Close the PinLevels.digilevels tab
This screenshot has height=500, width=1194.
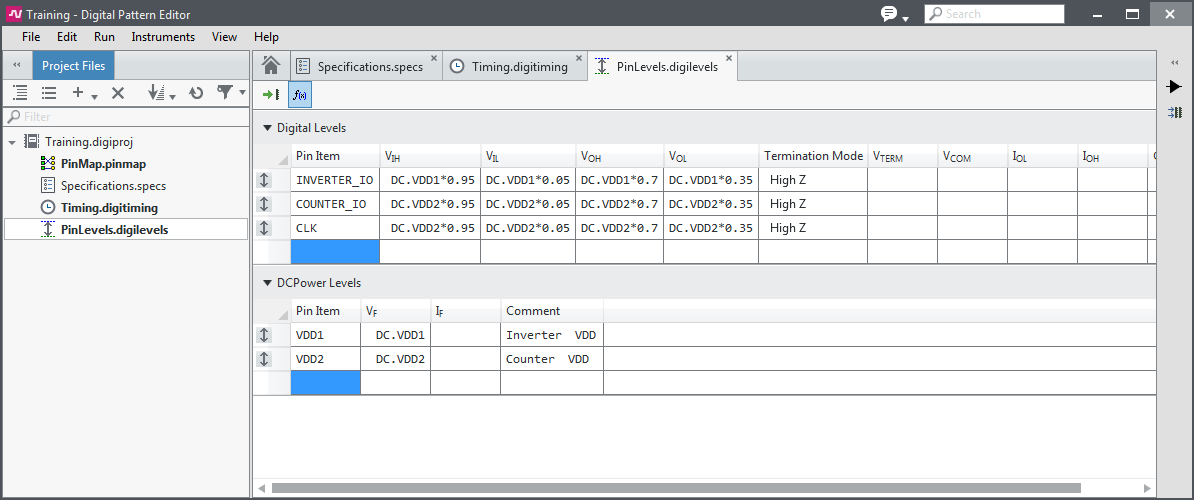(729, 58)
